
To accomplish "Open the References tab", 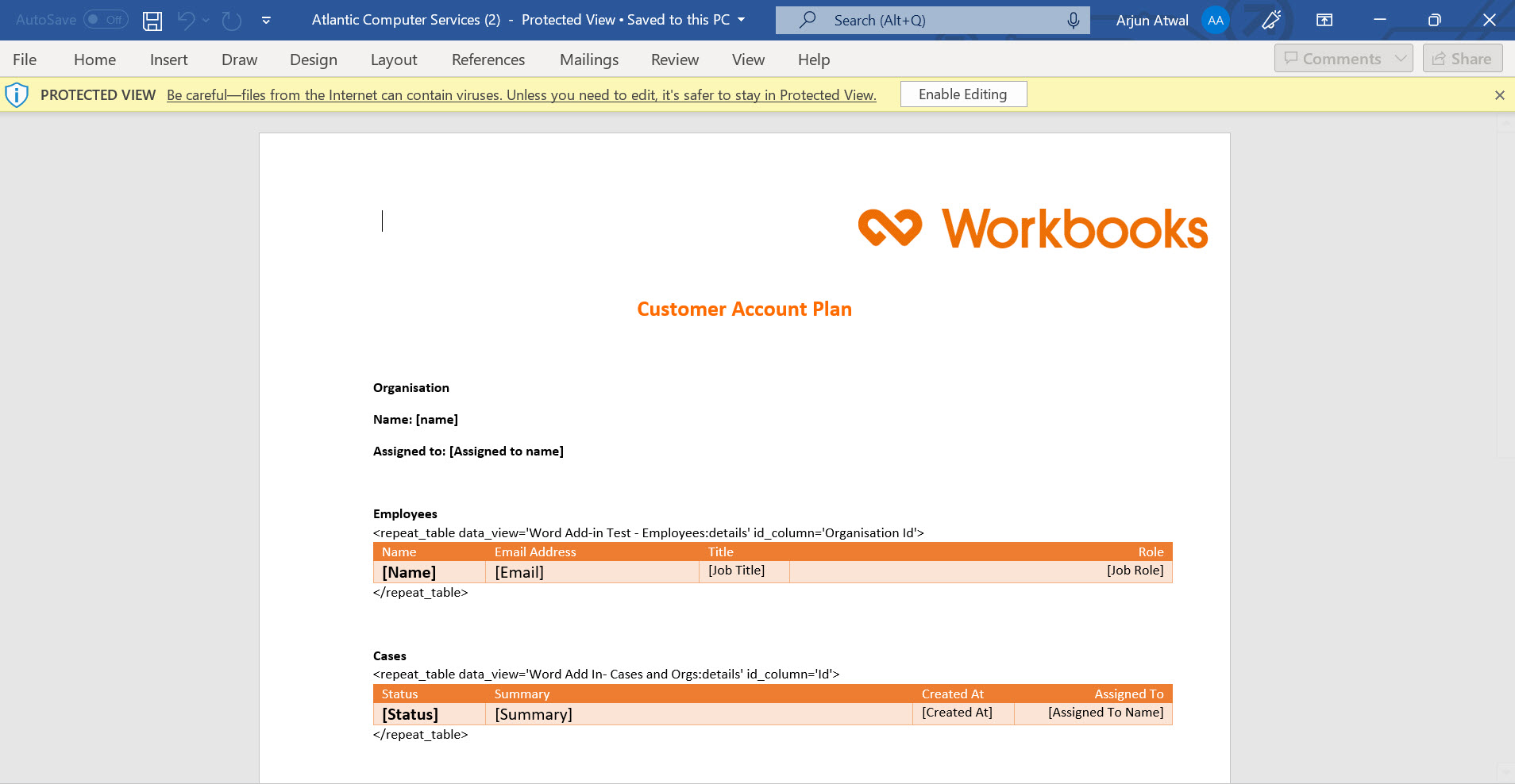I will 488,60.
